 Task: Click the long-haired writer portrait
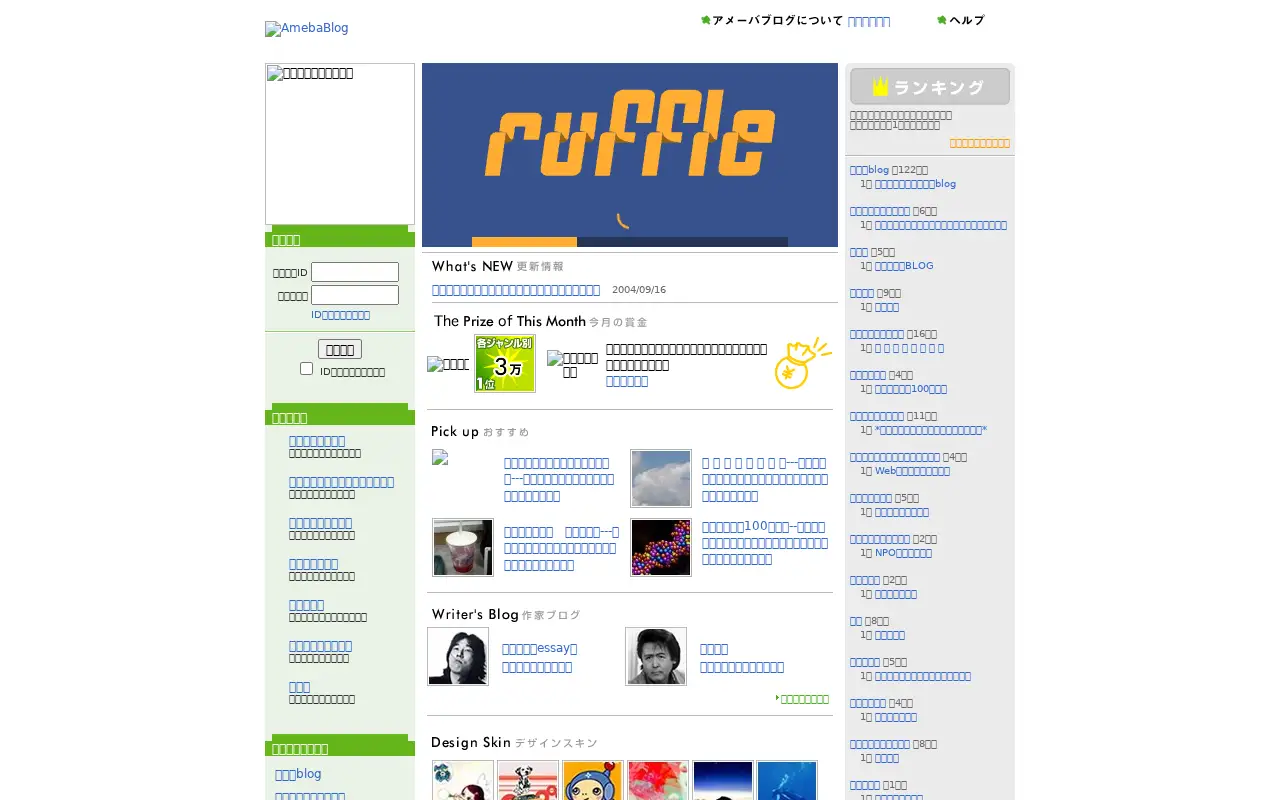point(458,656)
